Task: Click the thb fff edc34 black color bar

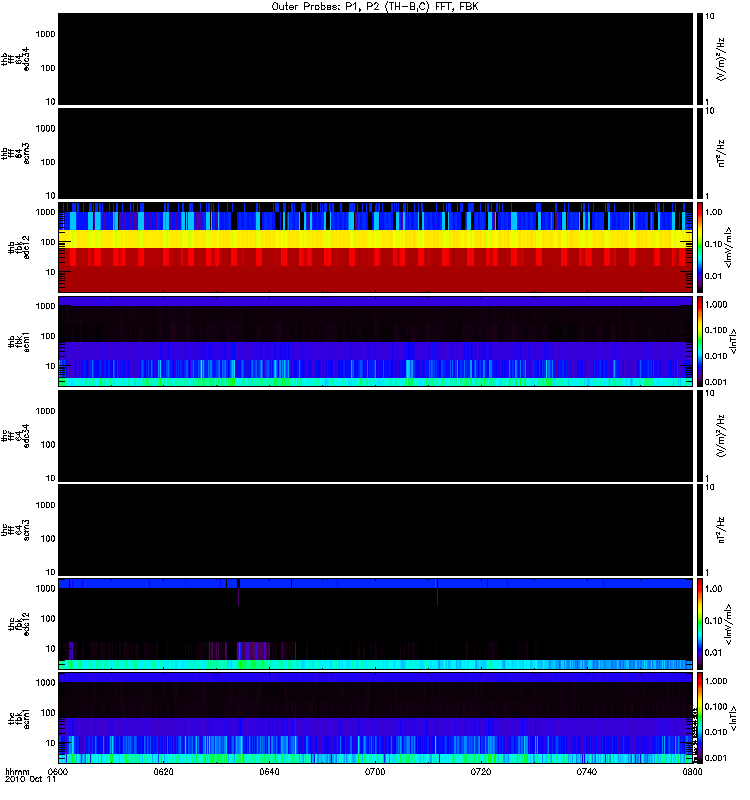Action: (x=700, y=59)
